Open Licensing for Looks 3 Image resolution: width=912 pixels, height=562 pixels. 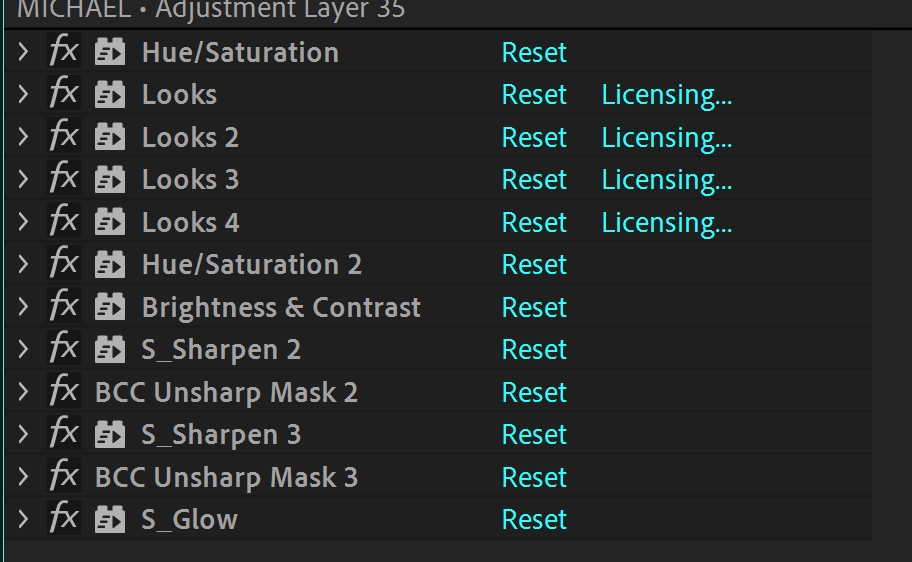[x=667, y=180]
